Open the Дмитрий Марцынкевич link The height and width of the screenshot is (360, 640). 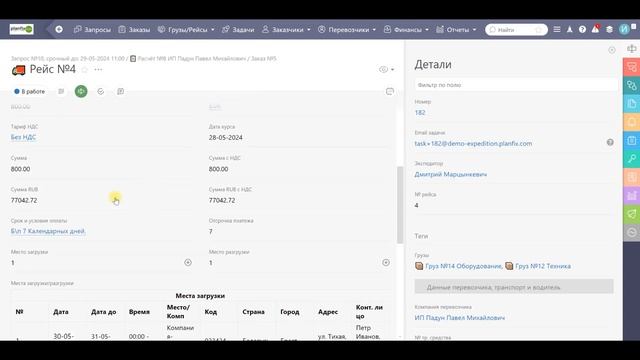(x=451, y=174)
